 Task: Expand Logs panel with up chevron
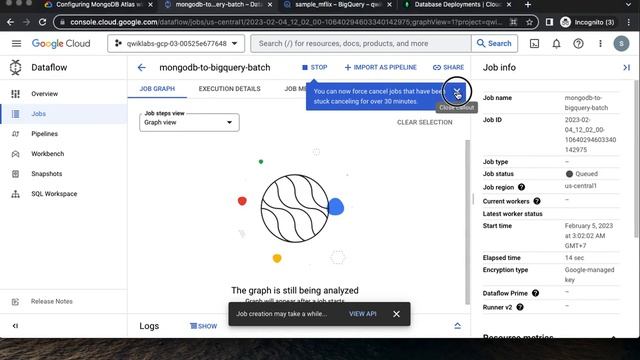pos(458,326)
